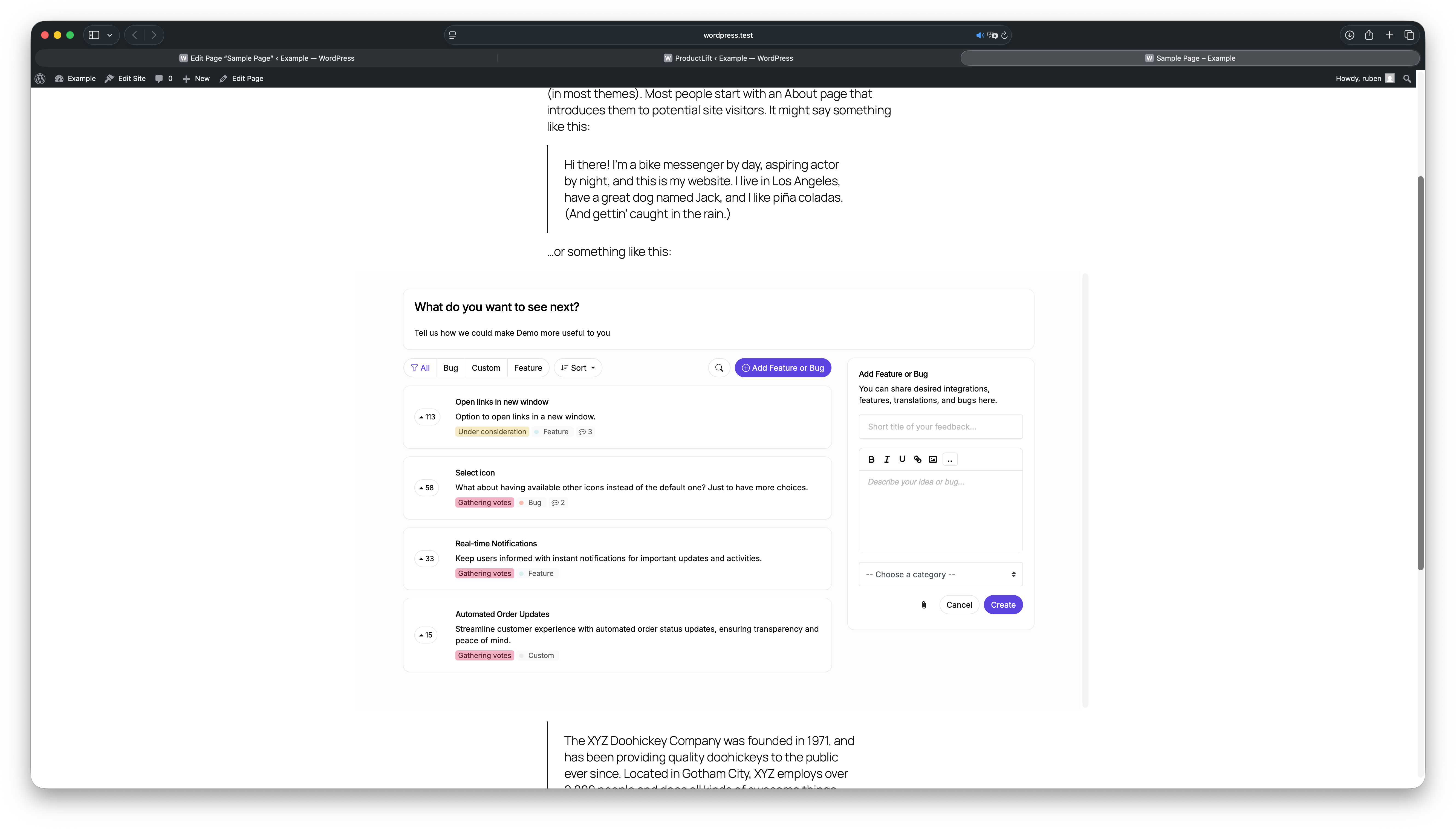Image resolution: width=1456 pixels, height=829 pixels.
Task: Open the 2 comments icon on Select icon post
Action: click(558, 503)
